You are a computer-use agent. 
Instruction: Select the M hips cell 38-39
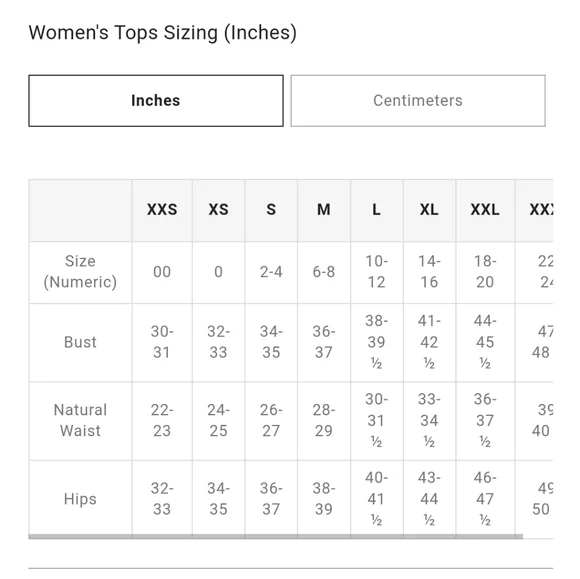324,499
